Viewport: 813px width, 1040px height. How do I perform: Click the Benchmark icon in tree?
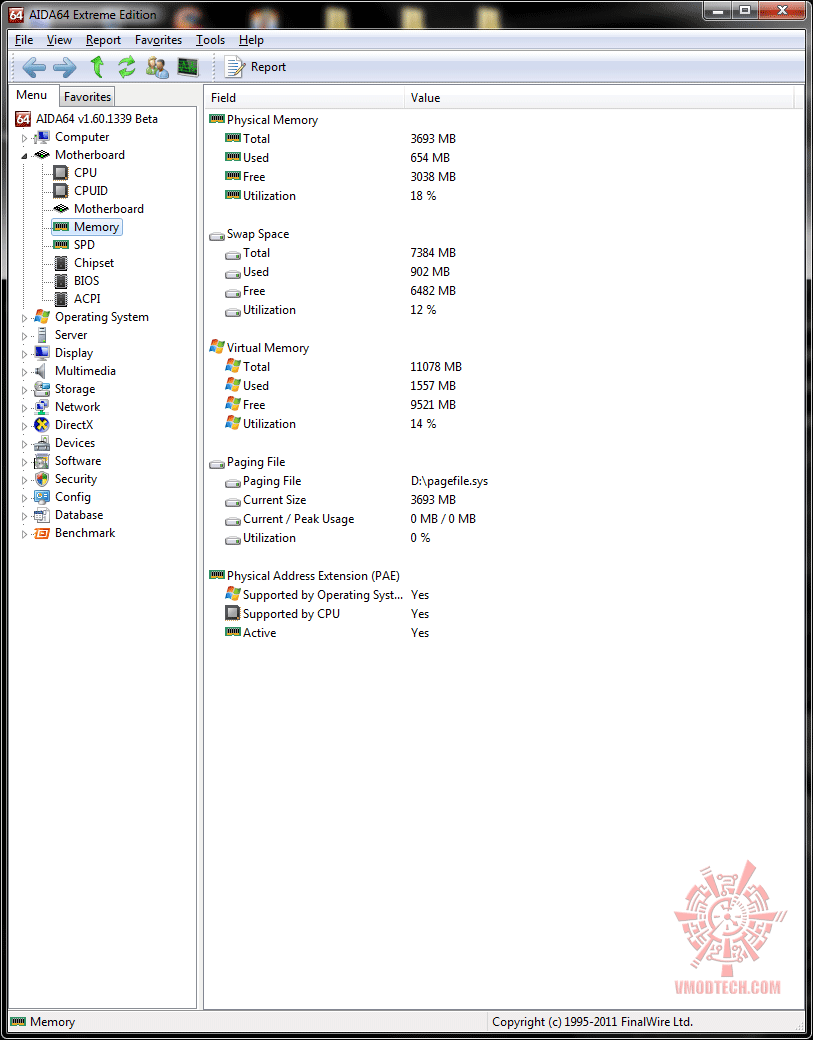(42, 533)
